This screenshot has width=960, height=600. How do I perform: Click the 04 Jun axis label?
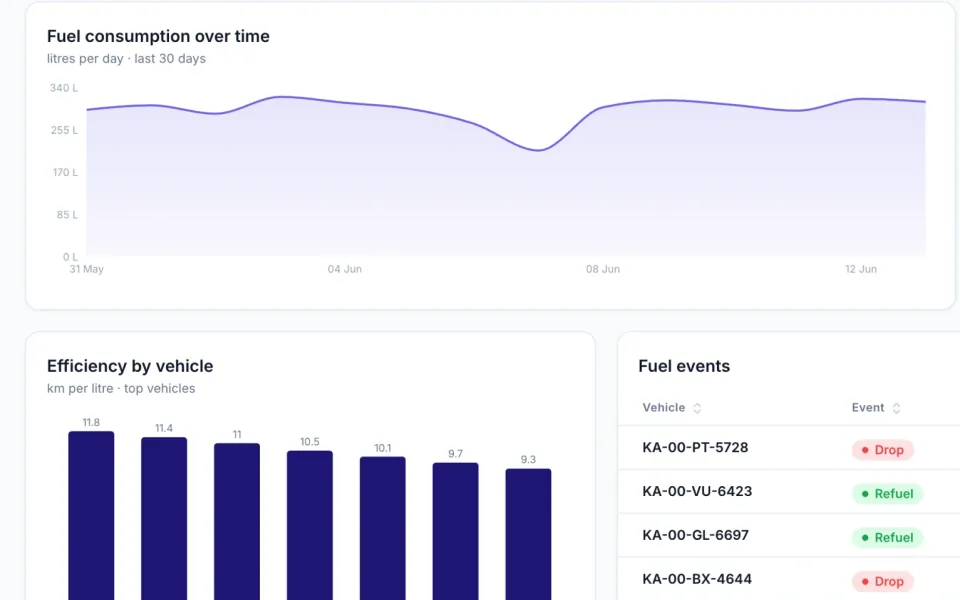tap(345, 269)
